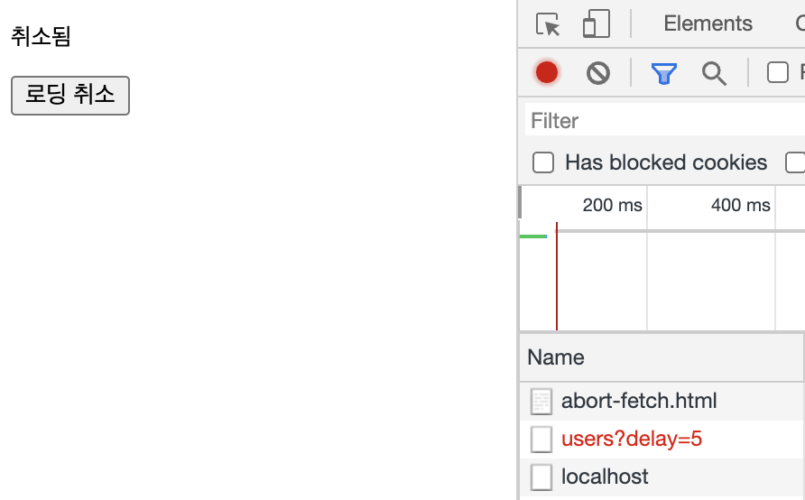Select the failed users?delay=5 request
805x500 pixels.
click(x=632, y=439)
